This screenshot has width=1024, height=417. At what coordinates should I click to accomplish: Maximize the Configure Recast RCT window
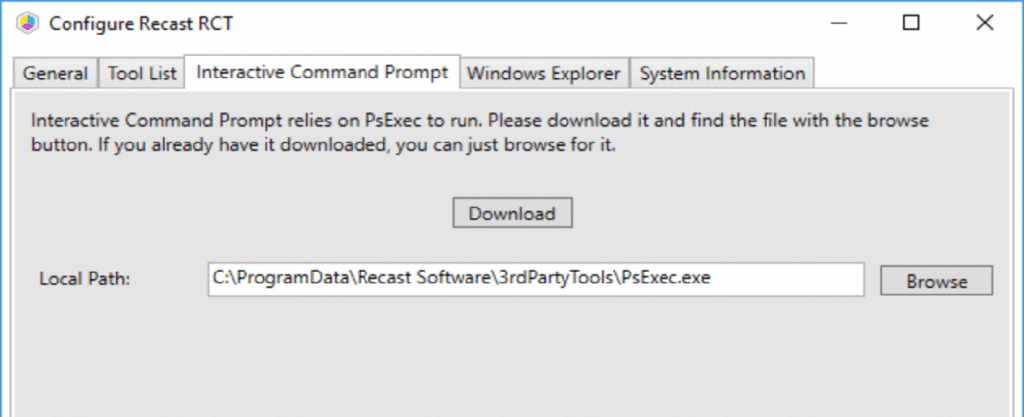[910, 23]
